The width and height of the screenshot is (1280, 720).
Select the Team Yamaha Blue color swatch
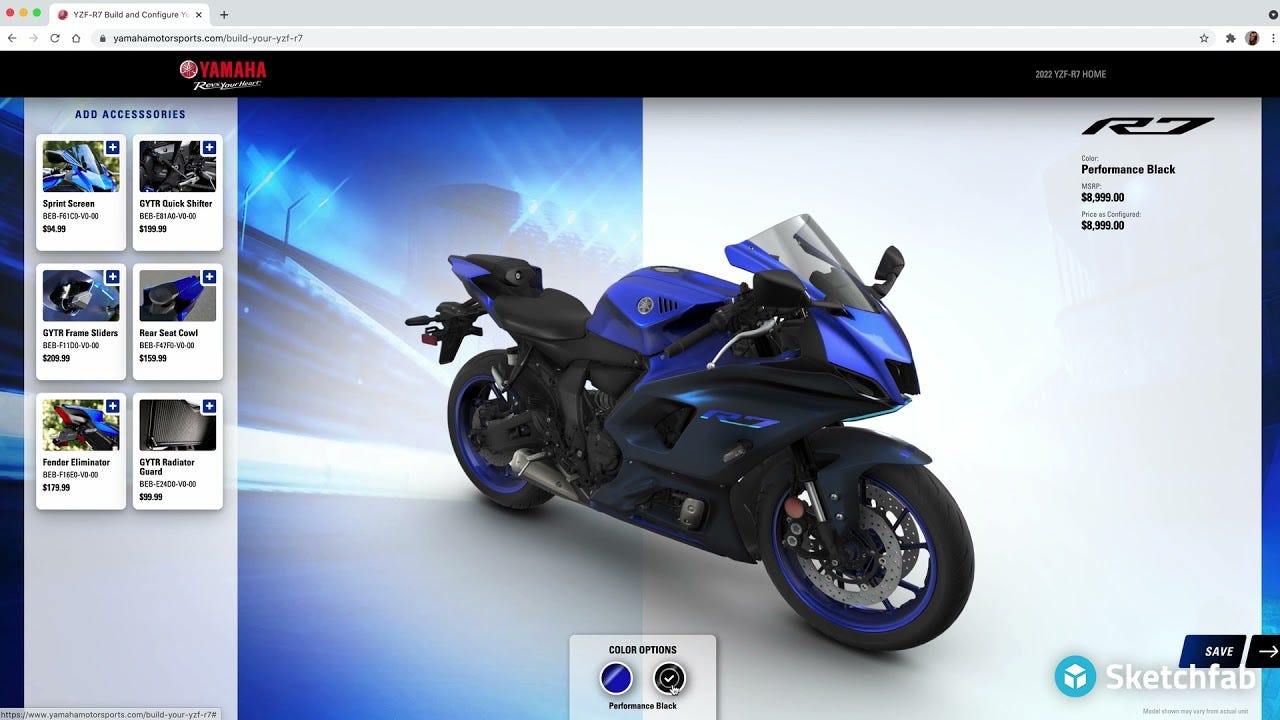616,679
